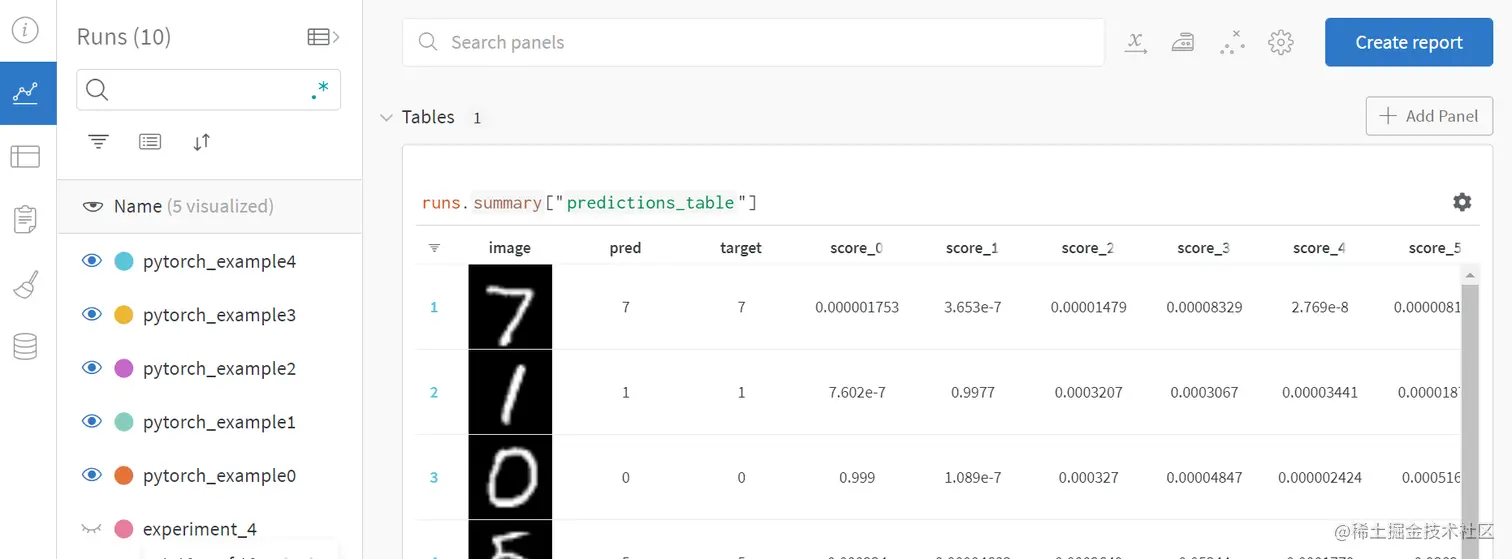Open the reports clipboard icon
This screenshot has height=559, width=1512.
(x=25, y=219)
